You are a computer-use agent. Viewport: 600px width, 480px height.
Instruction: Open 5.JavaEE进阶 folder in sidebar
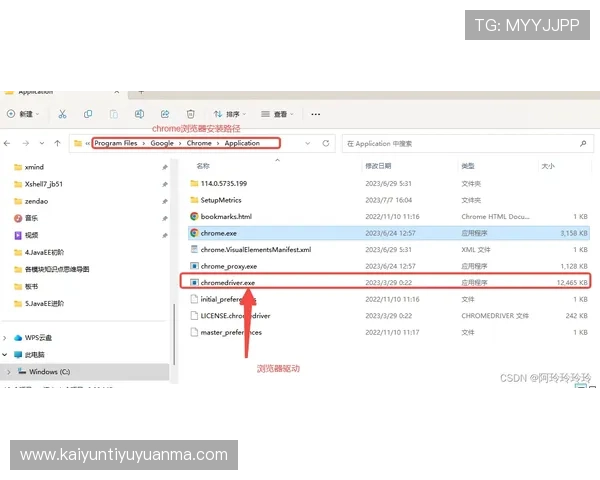click(39, 304)
